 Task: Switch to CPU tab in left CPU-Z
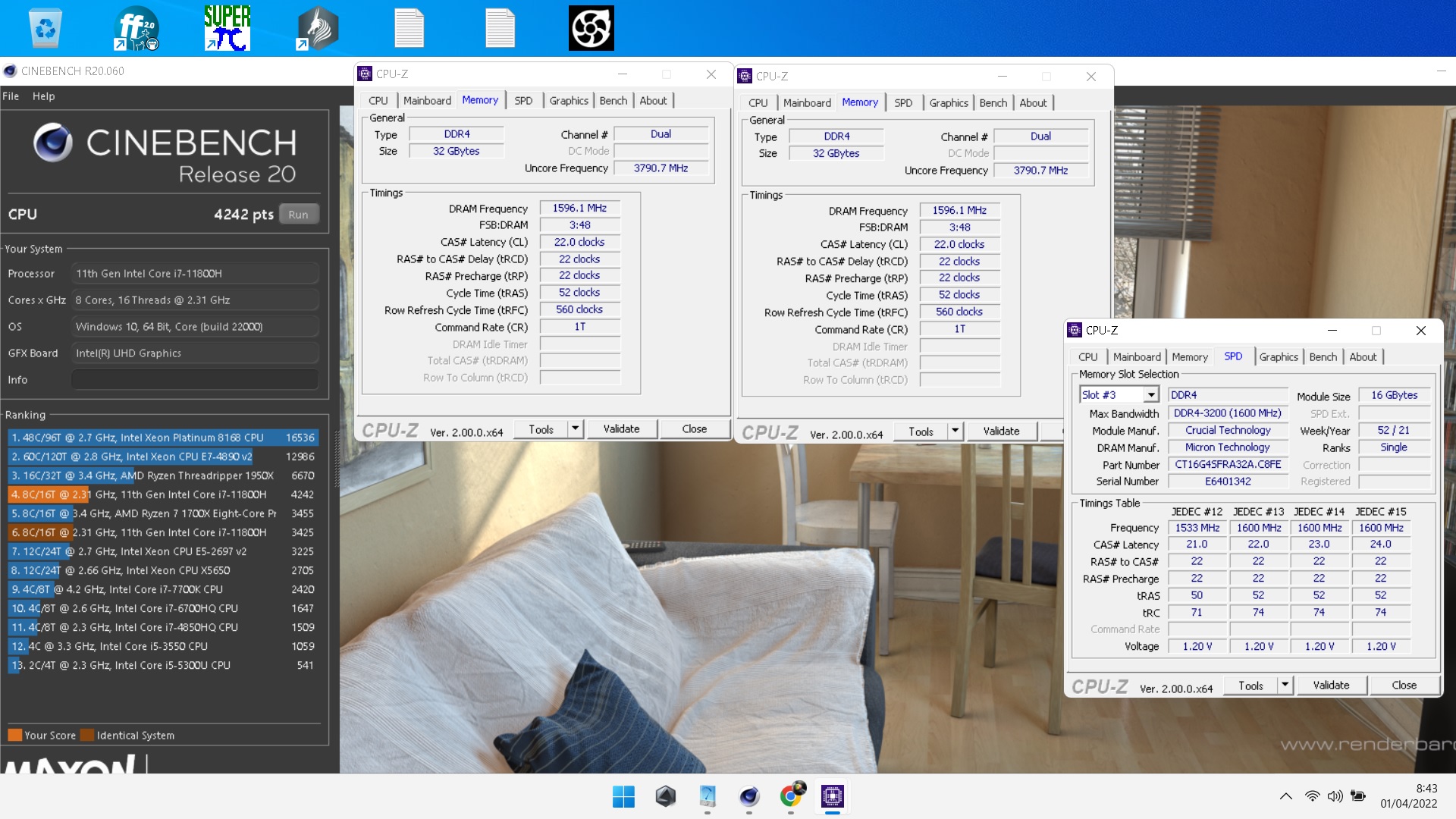[x=378, y=100]
